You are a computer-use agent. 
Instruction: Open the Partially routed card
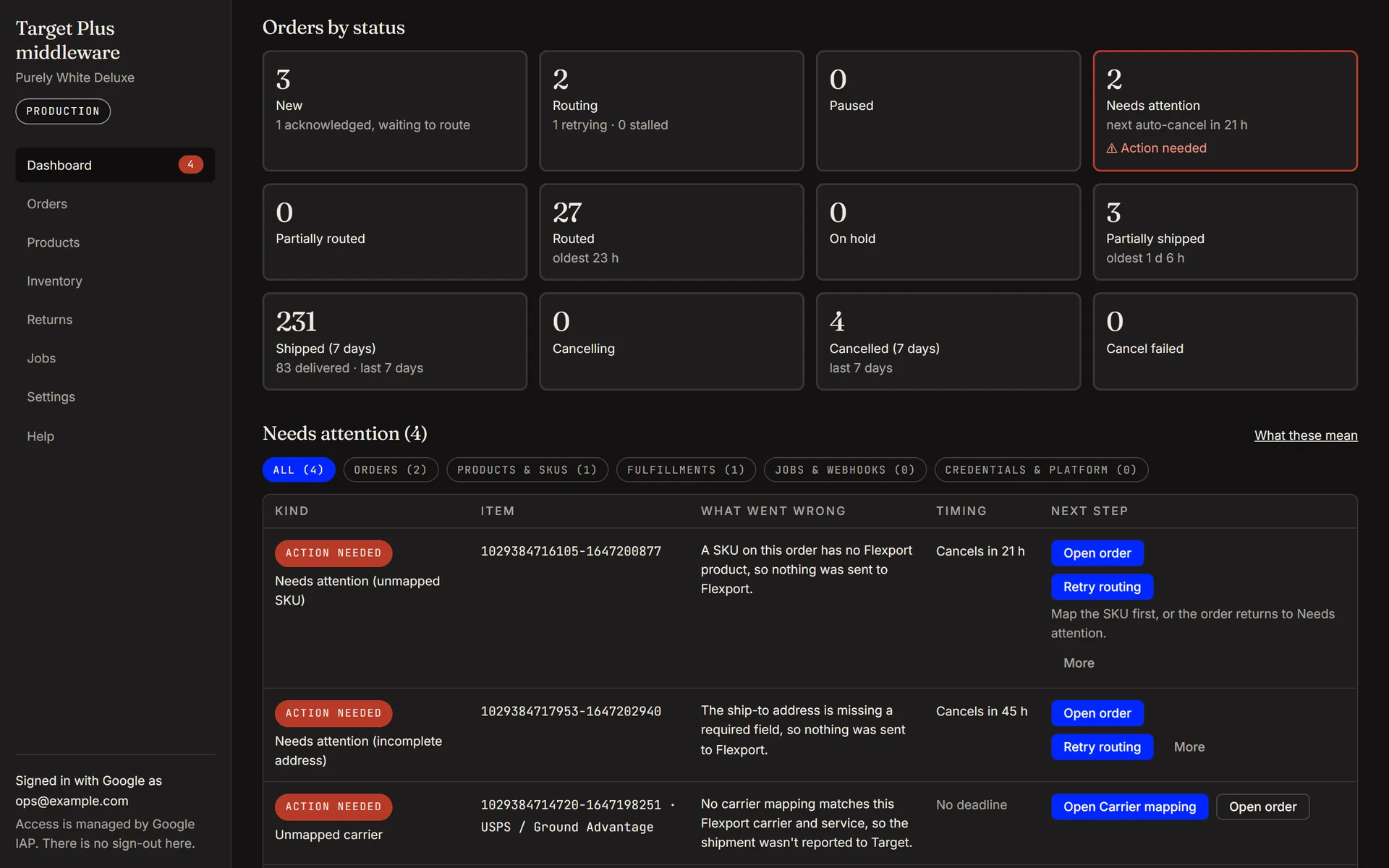coord(395,232)
